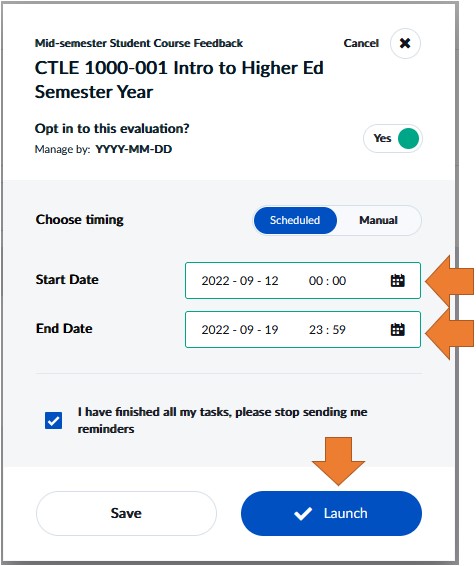Switch timing to Manual

tap(378, 220)
